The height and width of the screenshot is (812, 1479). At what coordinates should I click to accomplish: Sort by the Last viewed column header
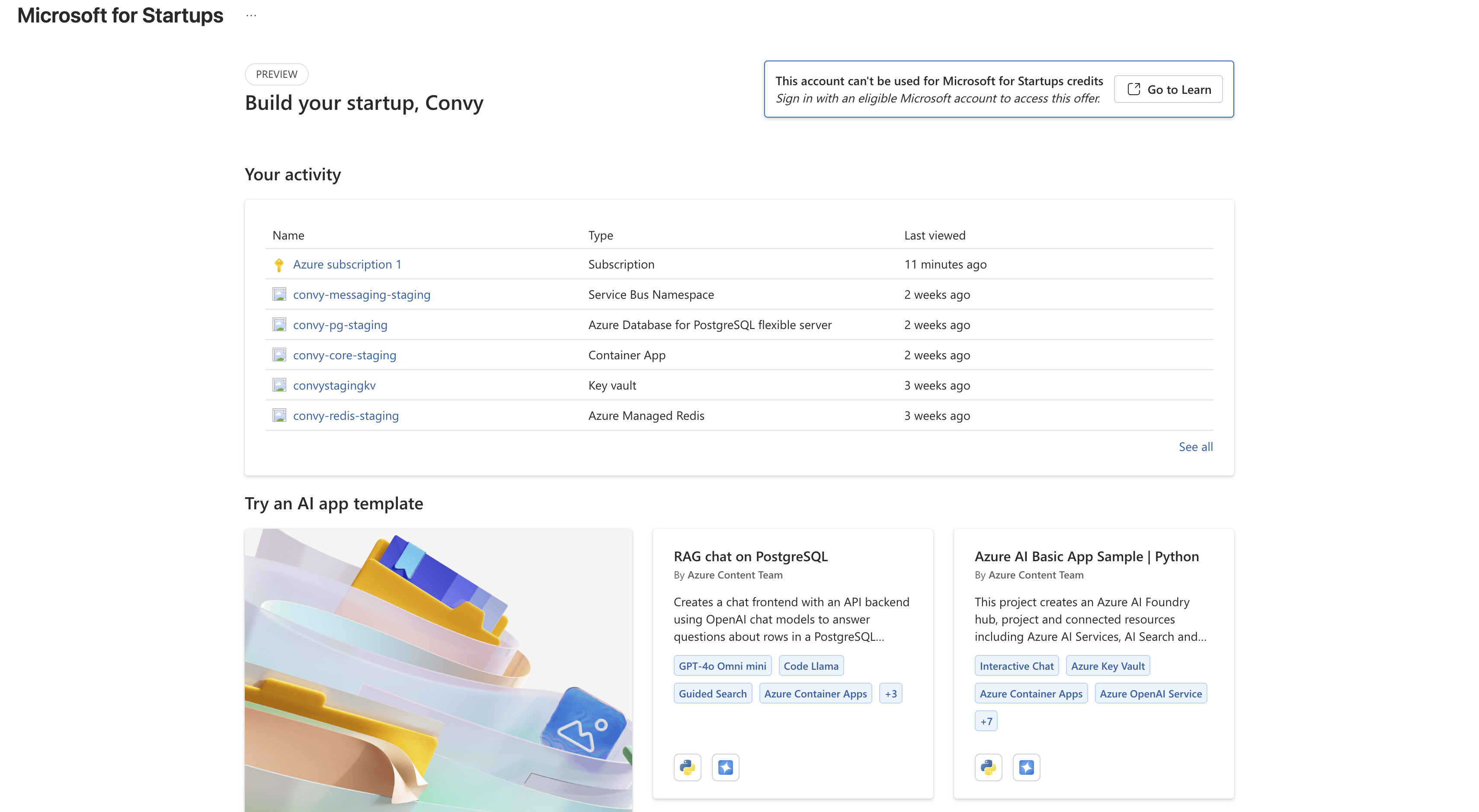(x=935, y=235)
